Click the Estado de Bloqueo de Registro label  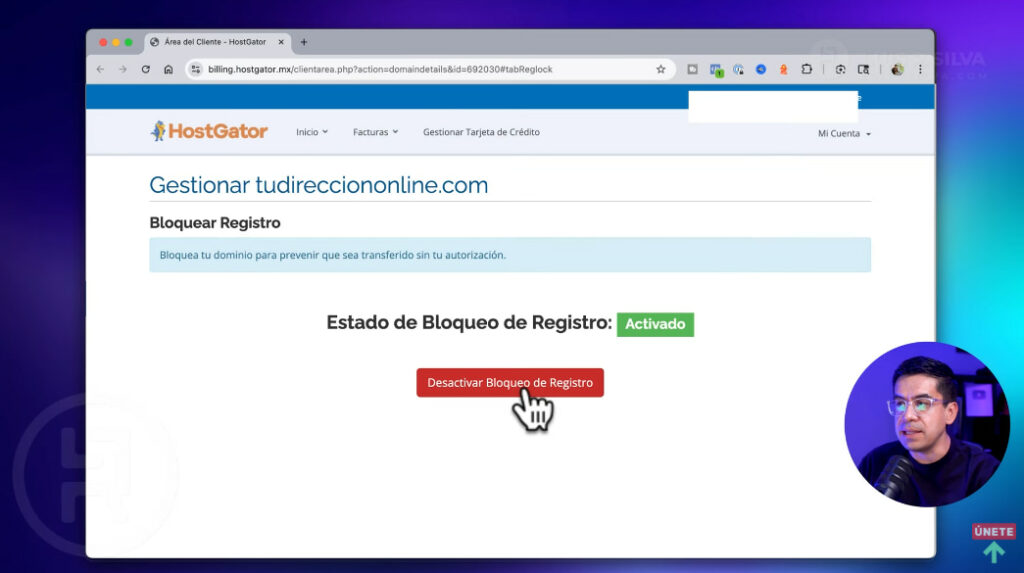(x=469, y=323)
